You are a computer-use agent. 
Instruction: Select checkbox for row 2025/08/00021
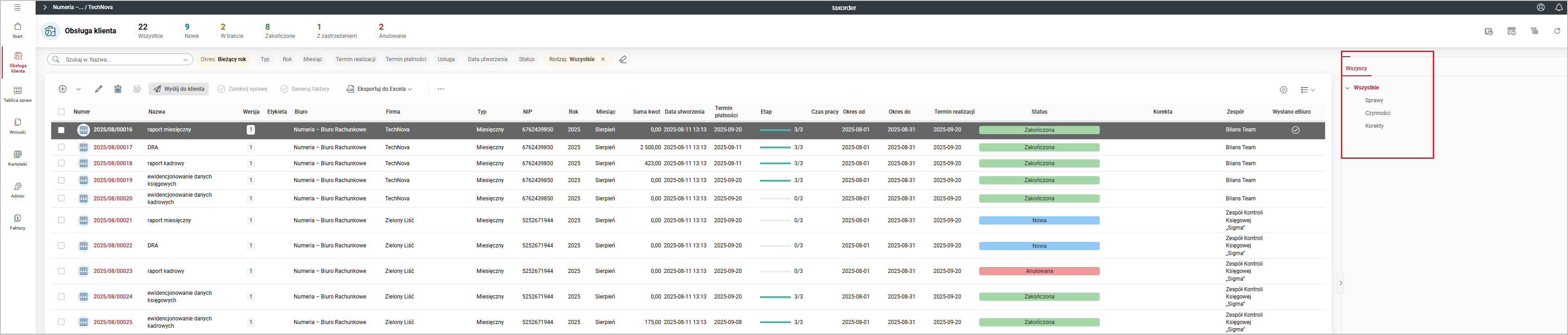point(61,220)
